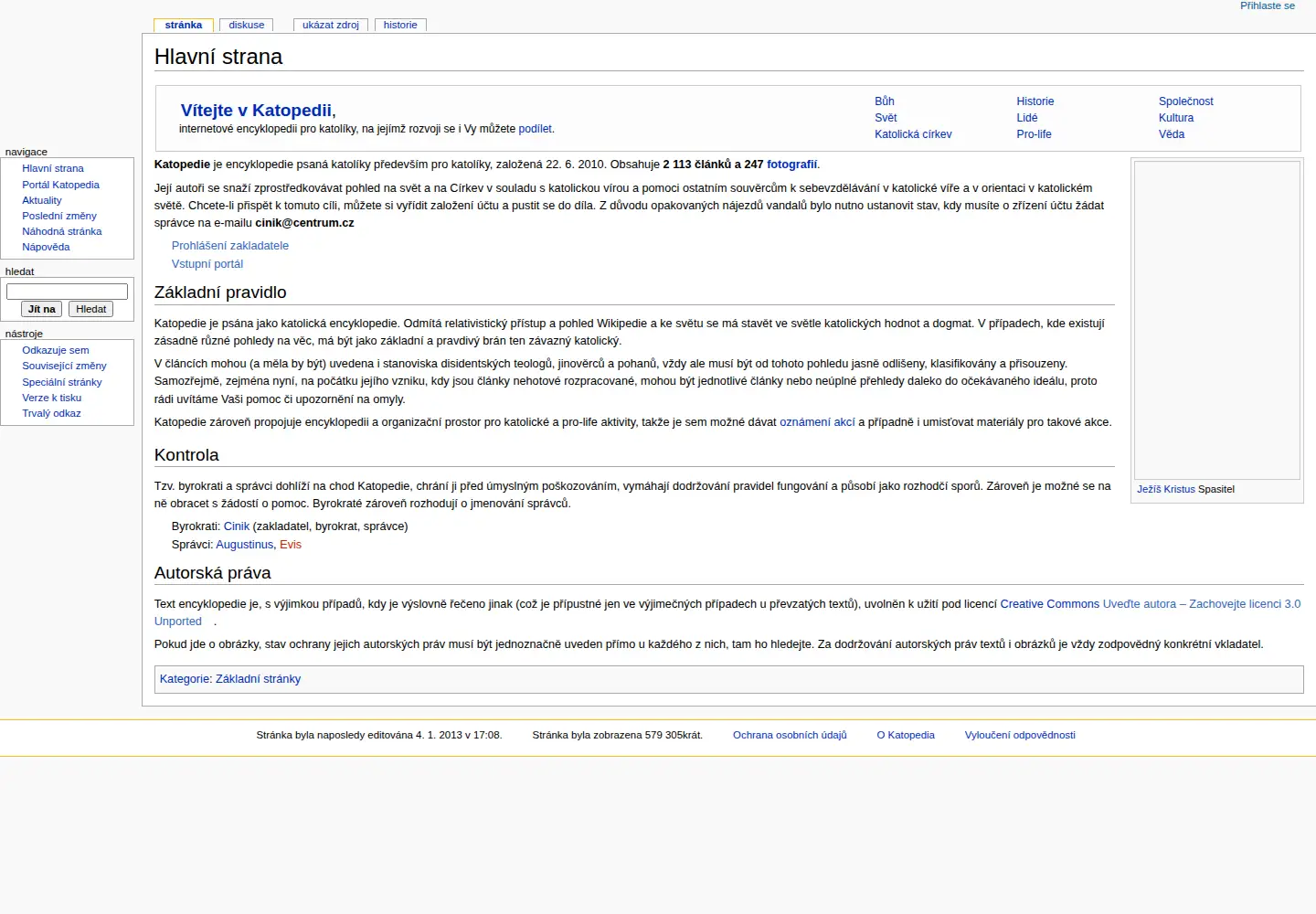Open the 'Nápověda' help link
The height and width of the screenshot is (914, 1316).
[x=46, y=247]
